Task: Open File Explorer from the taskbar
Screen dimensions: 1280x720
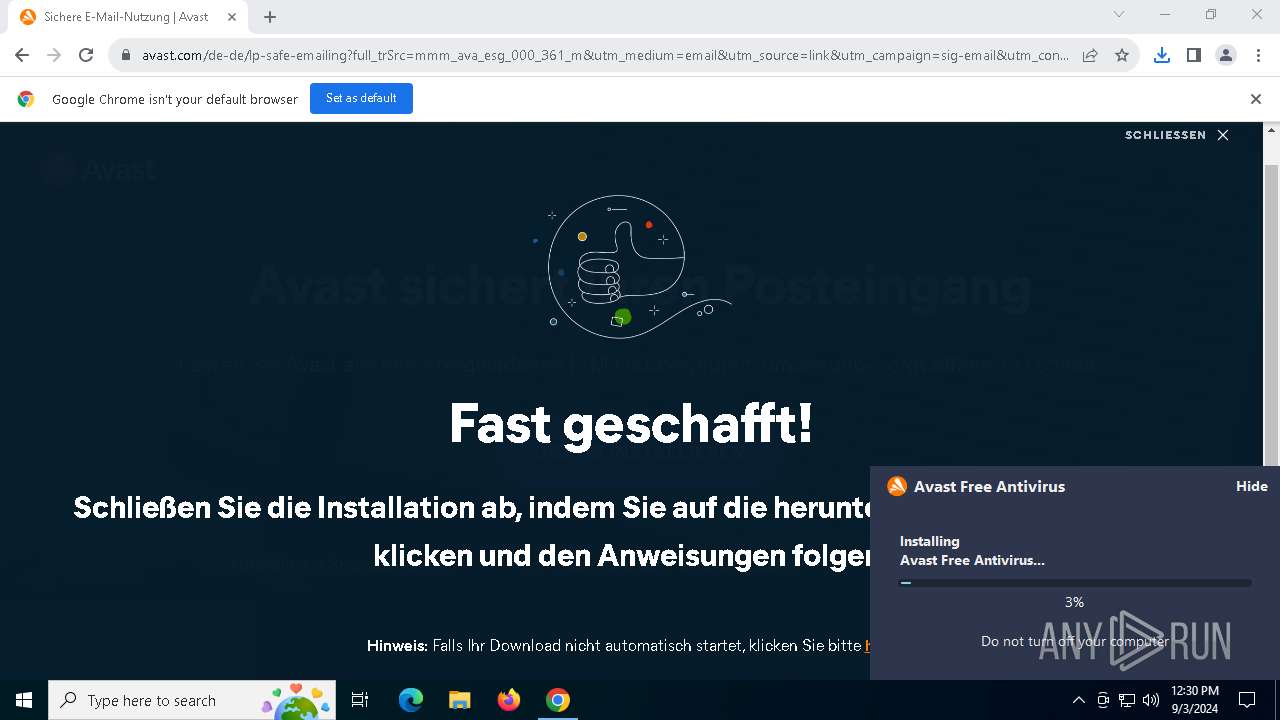Action: [459, 700]
